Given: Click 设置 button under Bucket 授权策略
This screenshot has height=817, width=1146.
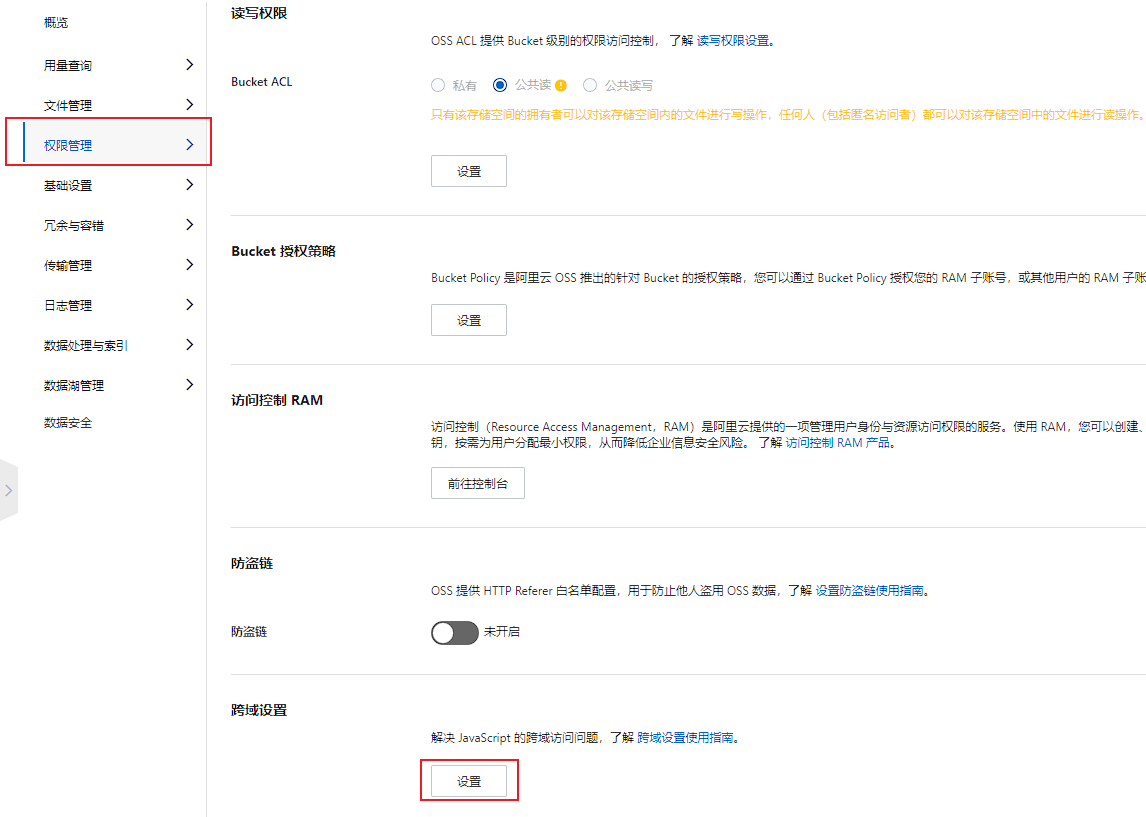Looking at the screenshot, I should click(469, 320).
